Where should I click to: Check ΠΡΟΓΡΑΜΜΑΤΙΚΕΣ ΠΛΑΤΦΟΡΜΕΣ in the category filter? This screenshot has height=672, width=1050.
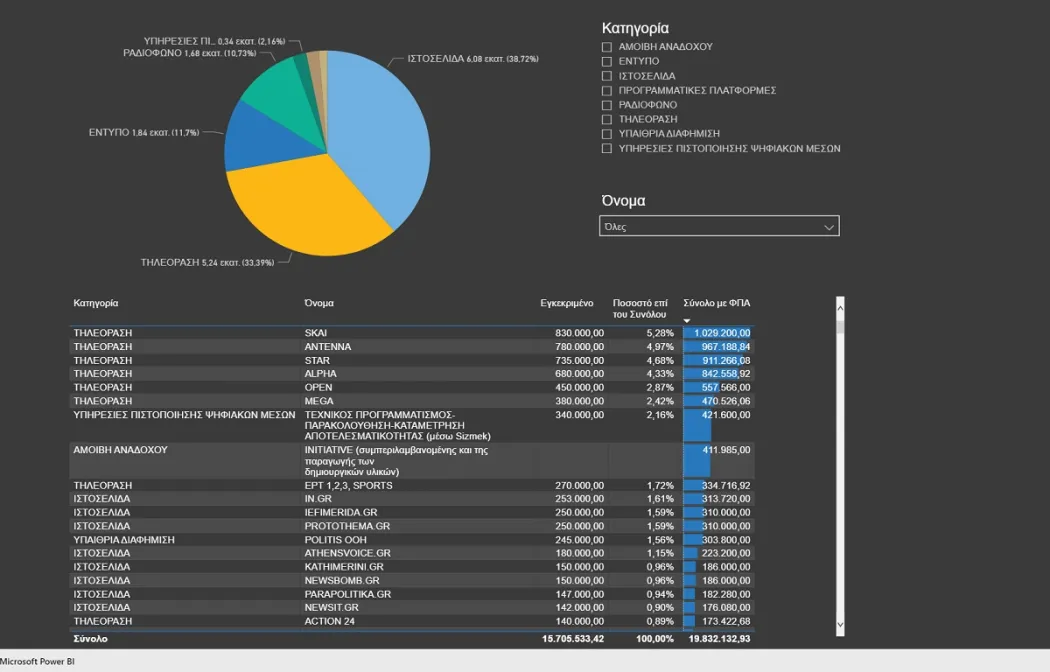607,91
